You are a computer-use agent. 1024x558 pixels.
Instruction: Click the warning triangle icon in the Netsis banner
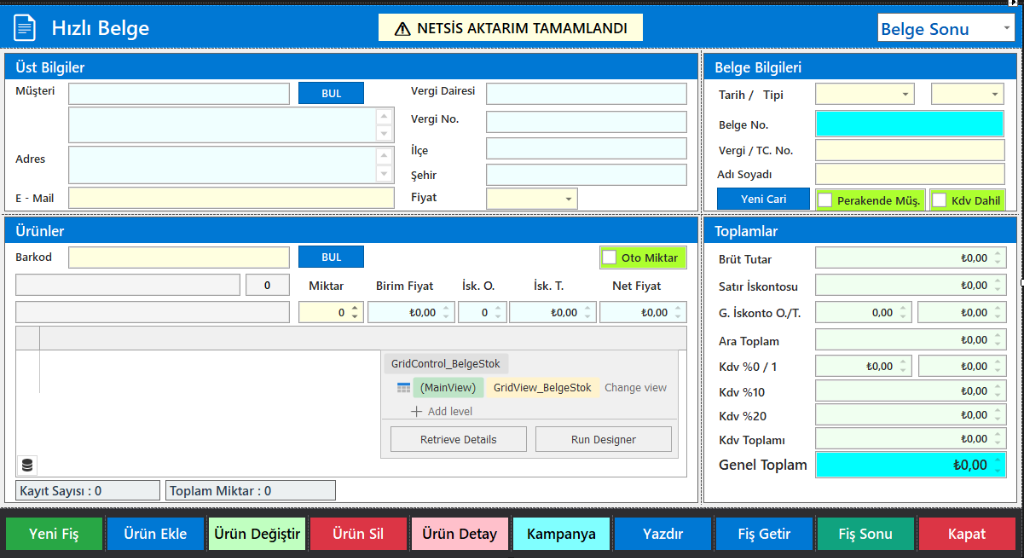403,29
